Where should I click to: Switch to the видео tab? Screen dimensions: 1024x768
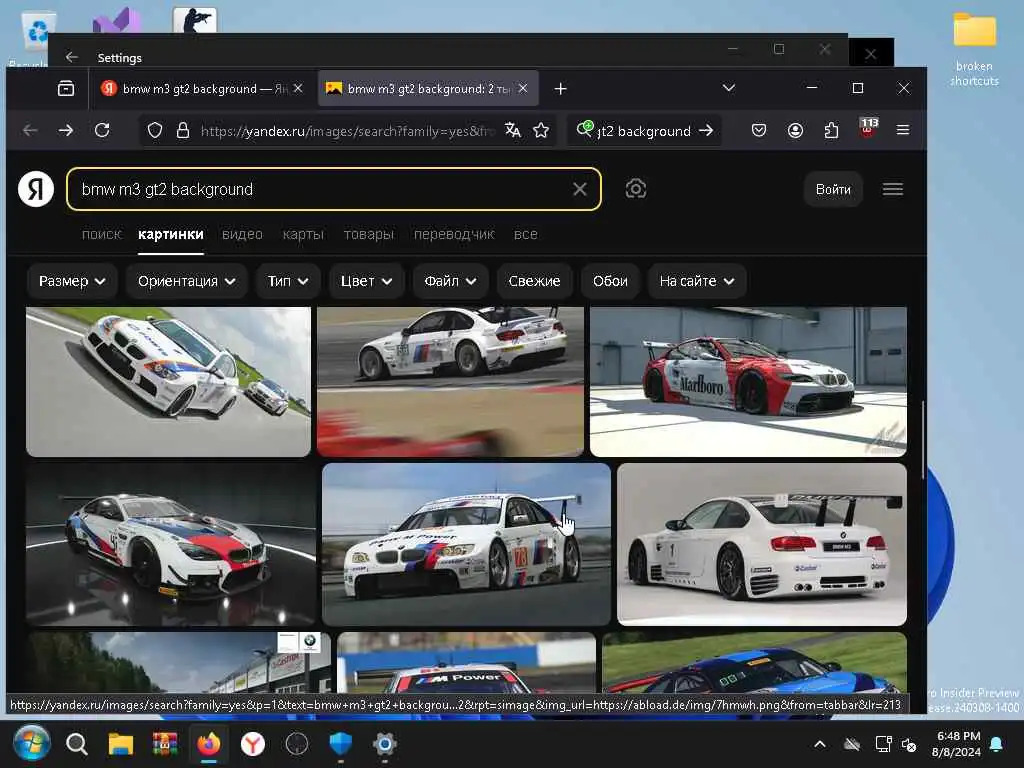pos(242,234)
